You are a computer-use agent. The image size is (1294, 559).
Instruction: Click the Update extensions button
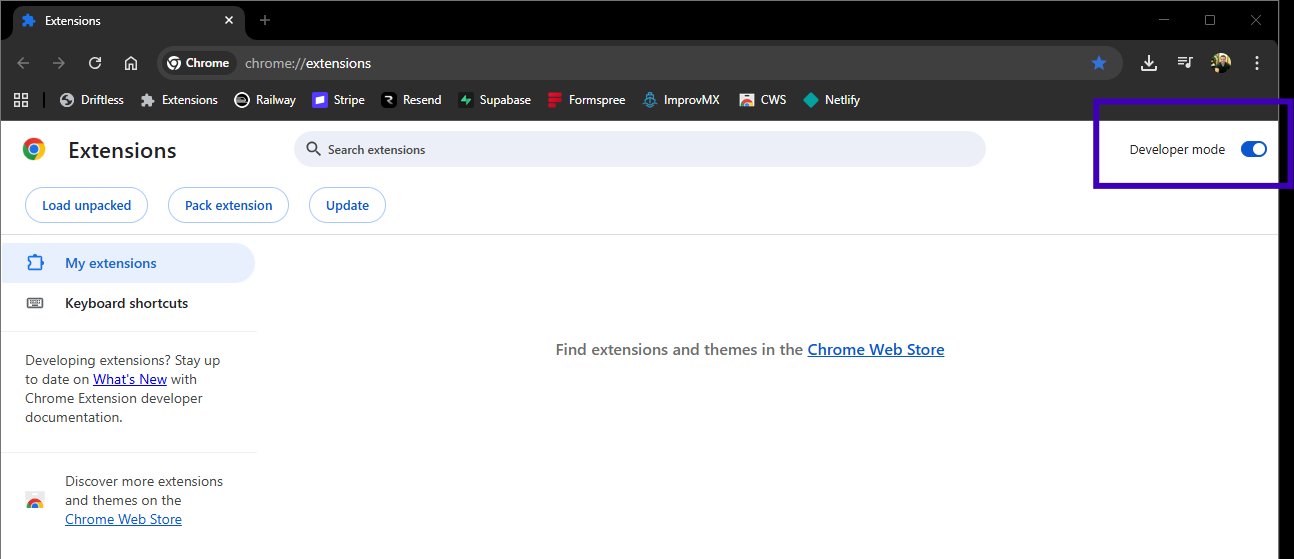tap(347, 205)
